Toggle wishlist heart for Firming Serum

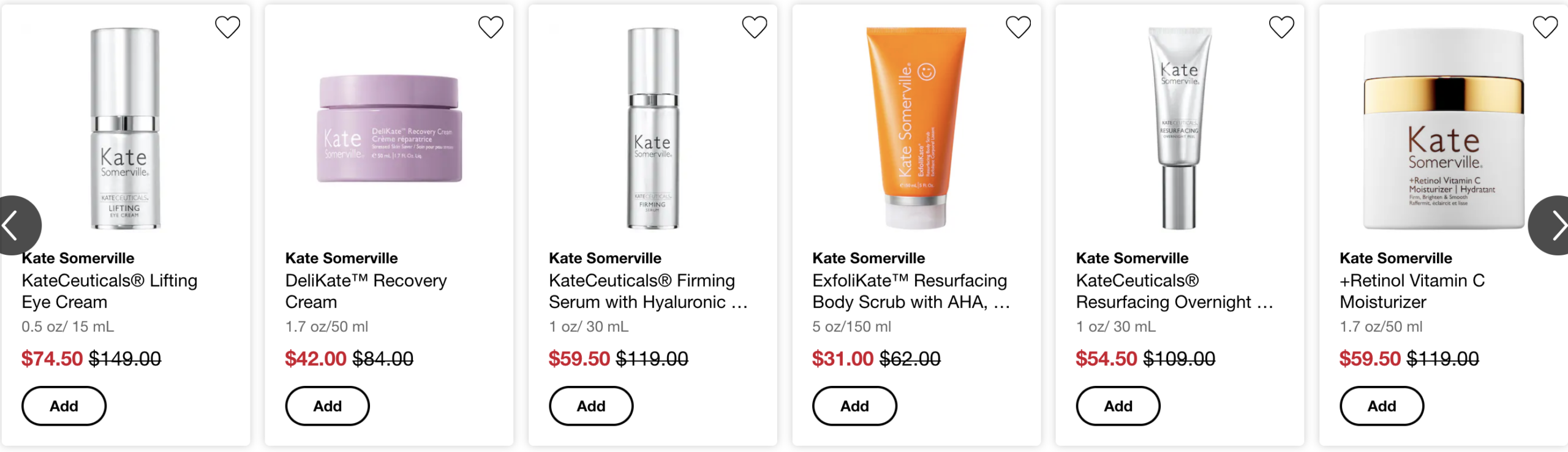754,28
